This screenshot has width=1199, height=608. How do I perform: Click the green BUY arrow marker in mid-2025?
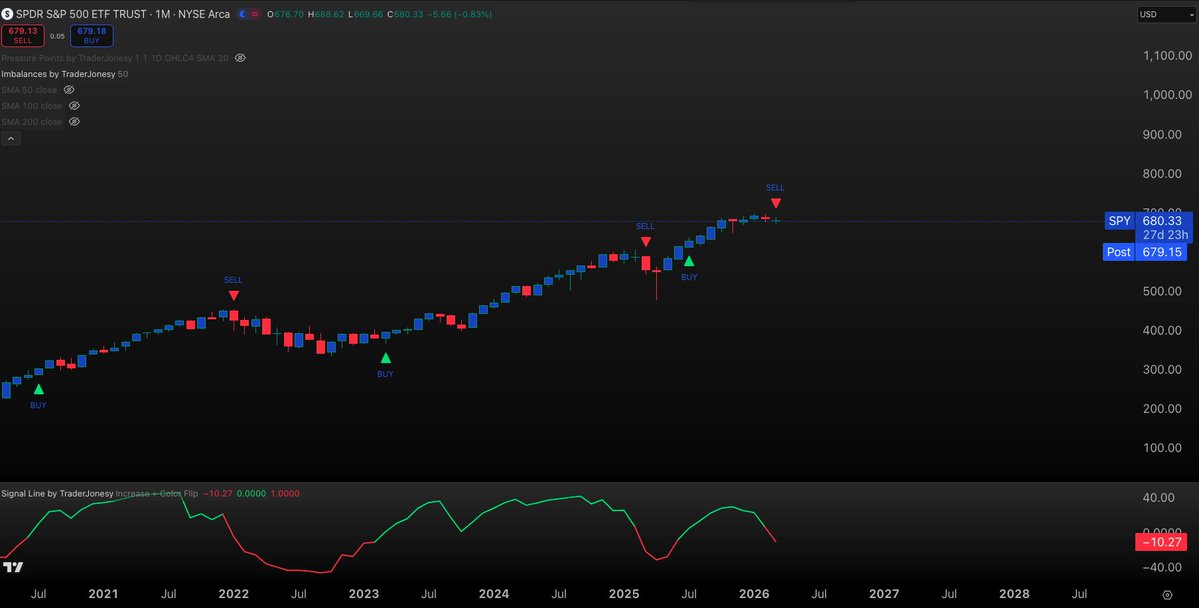click(x=689, y=262)
